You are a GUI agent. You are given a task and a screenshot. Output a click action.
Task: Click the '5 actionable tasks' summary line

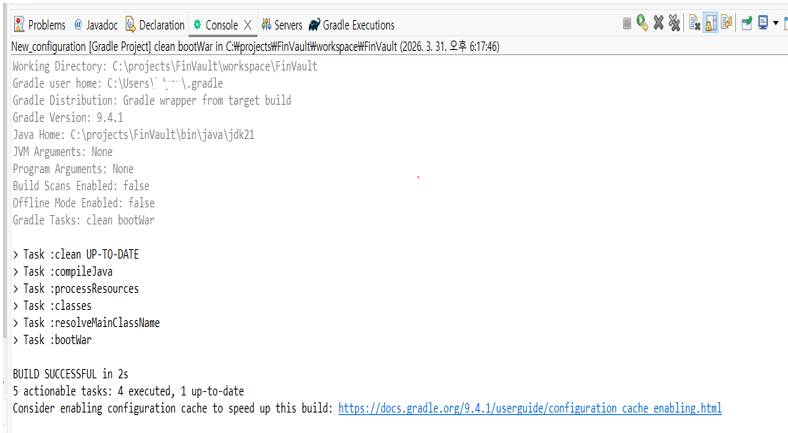pos(128,391)
